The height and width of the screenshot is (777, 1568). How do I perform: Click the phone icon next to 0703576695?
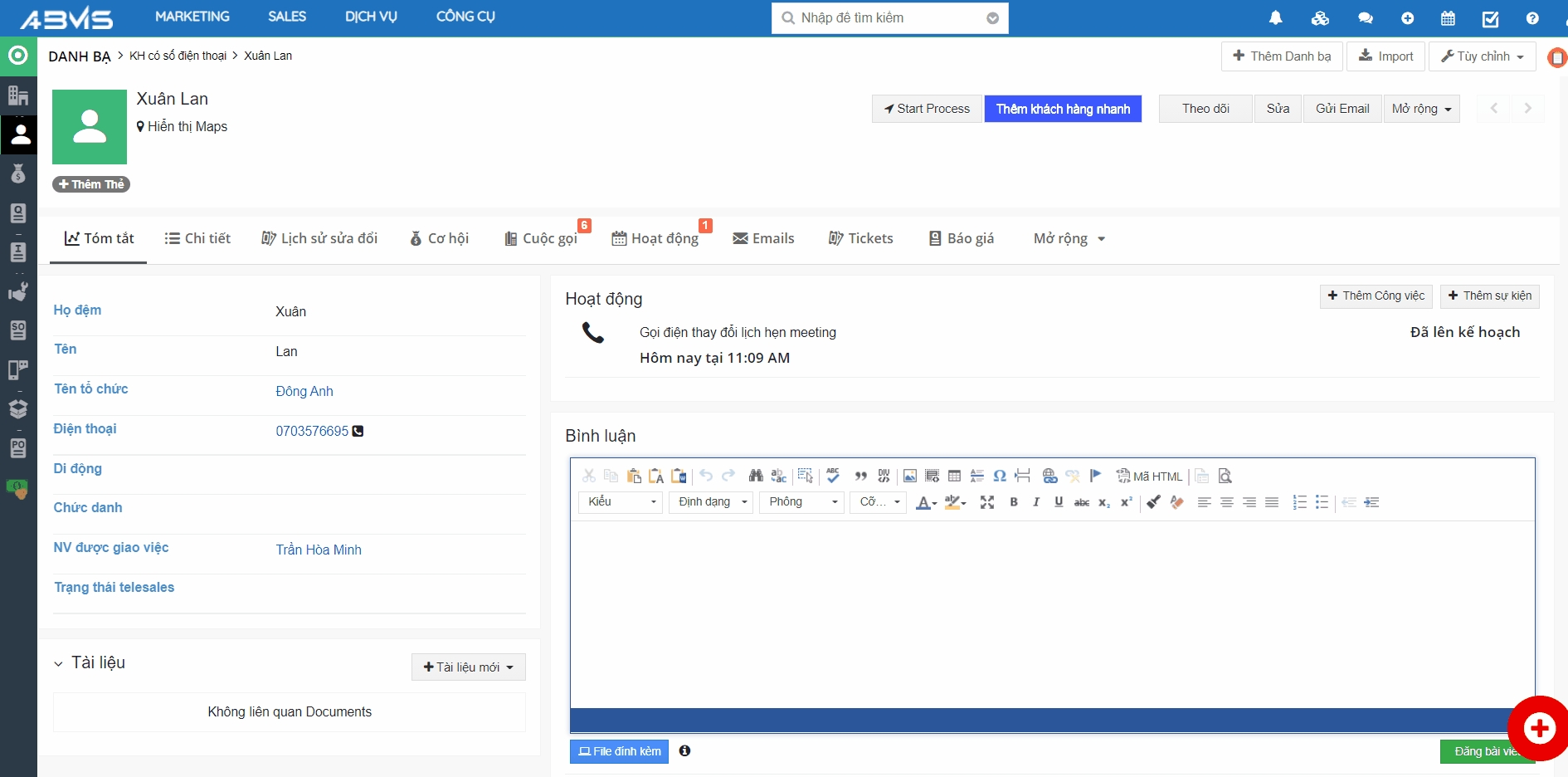click(358, 431)
